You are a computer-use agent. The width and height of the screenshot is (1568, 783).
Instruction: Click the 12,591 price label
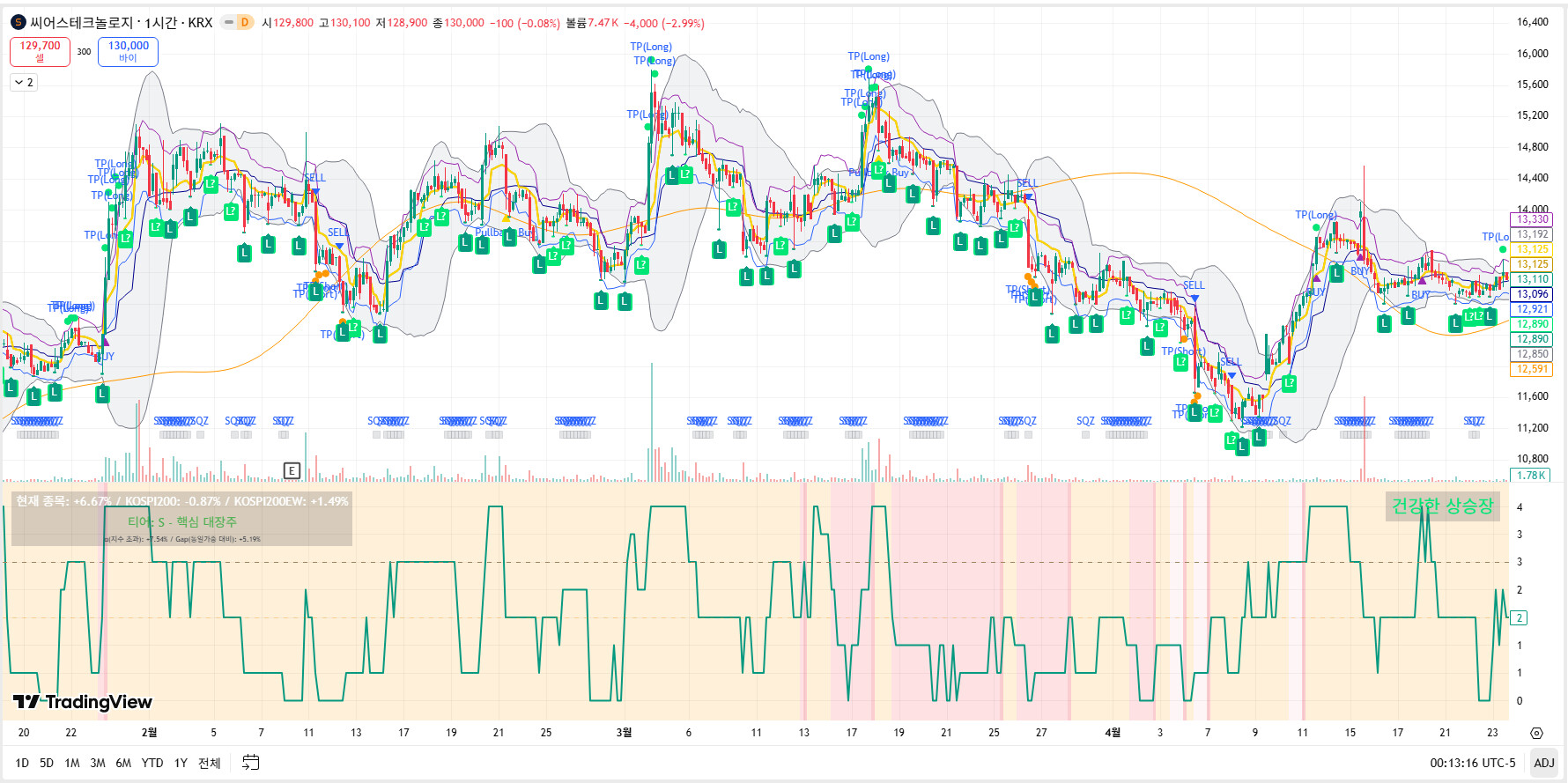[x=1532, y=369]
